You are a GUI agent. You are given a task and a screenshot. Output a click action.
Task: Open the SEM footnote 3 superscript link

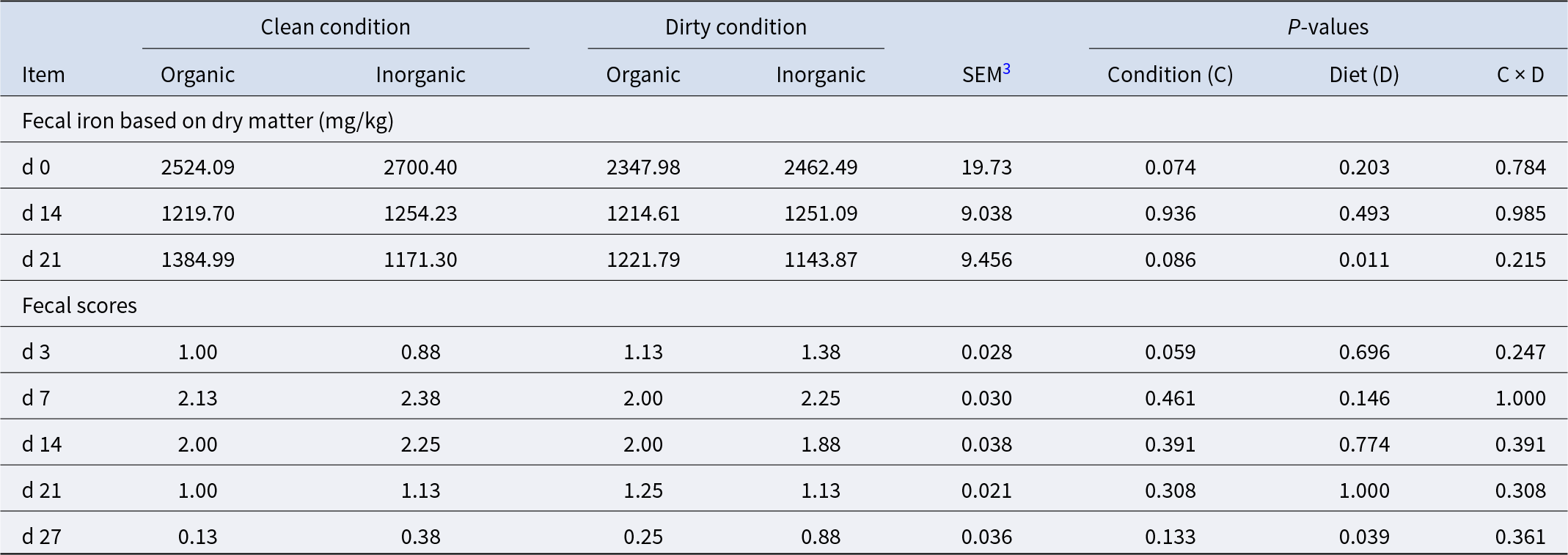(1006, 69)
